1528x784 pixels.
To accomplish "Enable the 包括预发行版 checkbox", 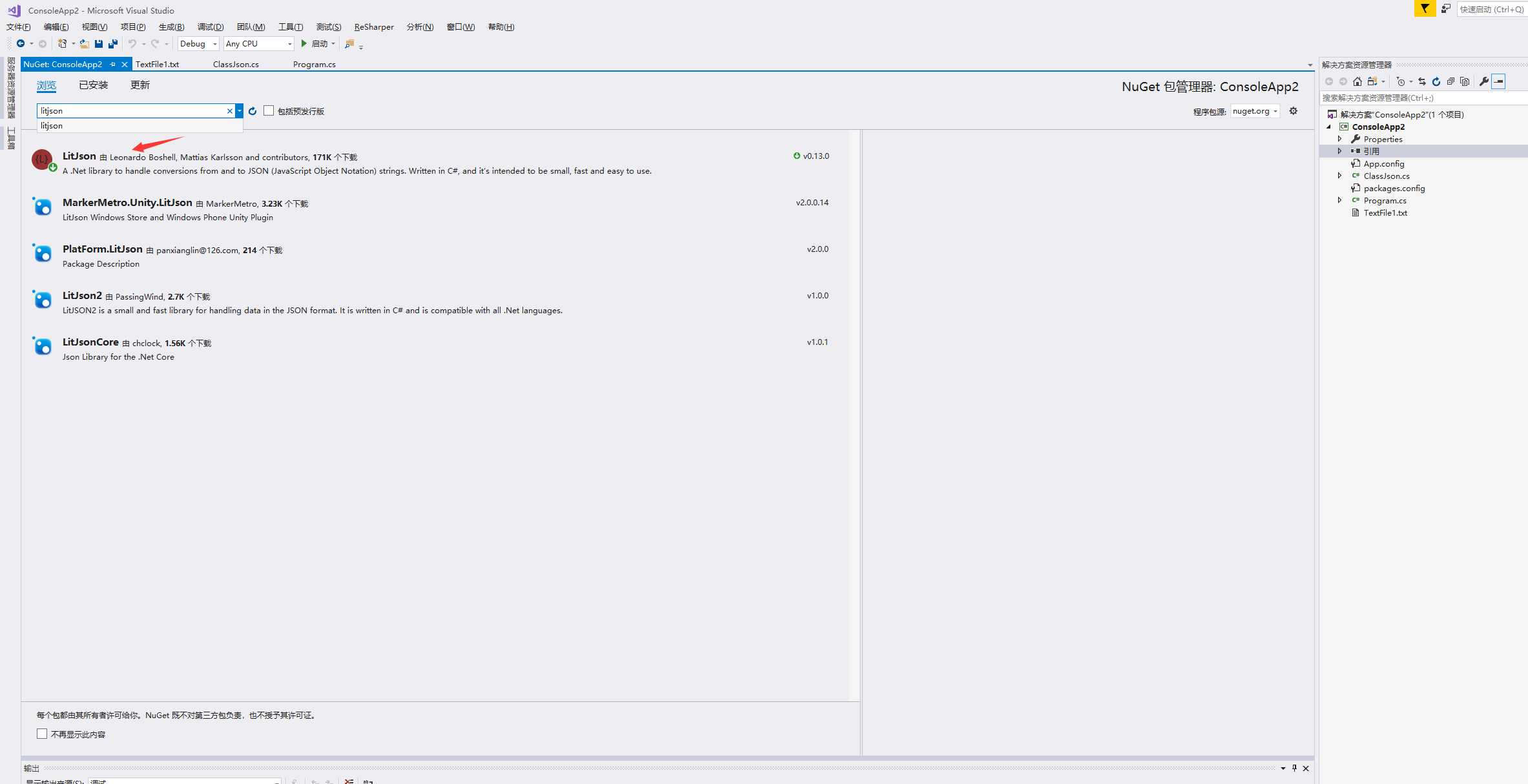I will (269, 111).
